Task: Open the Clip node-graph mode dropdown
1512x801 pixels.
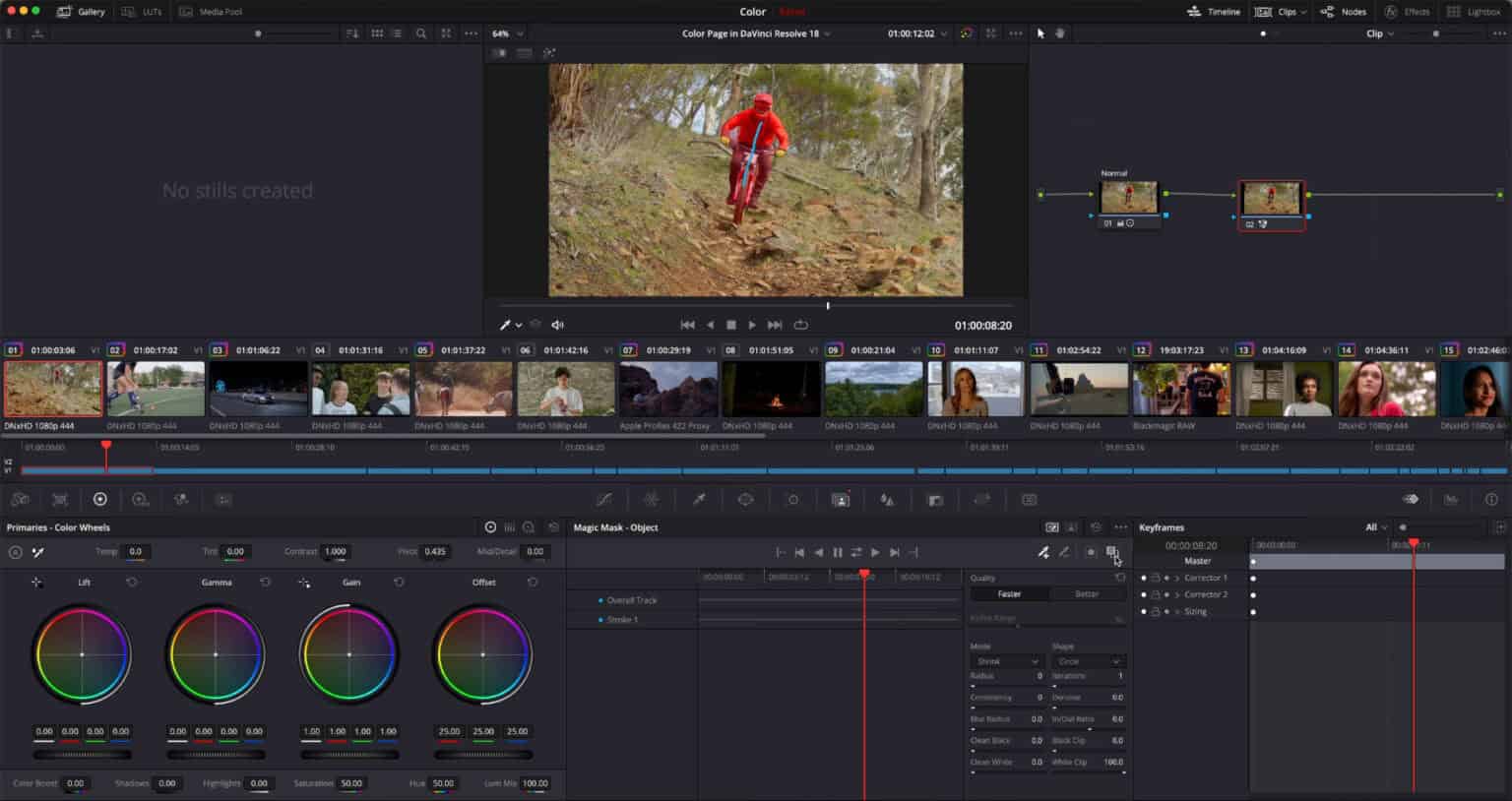Action: (x=1380, y=33)
